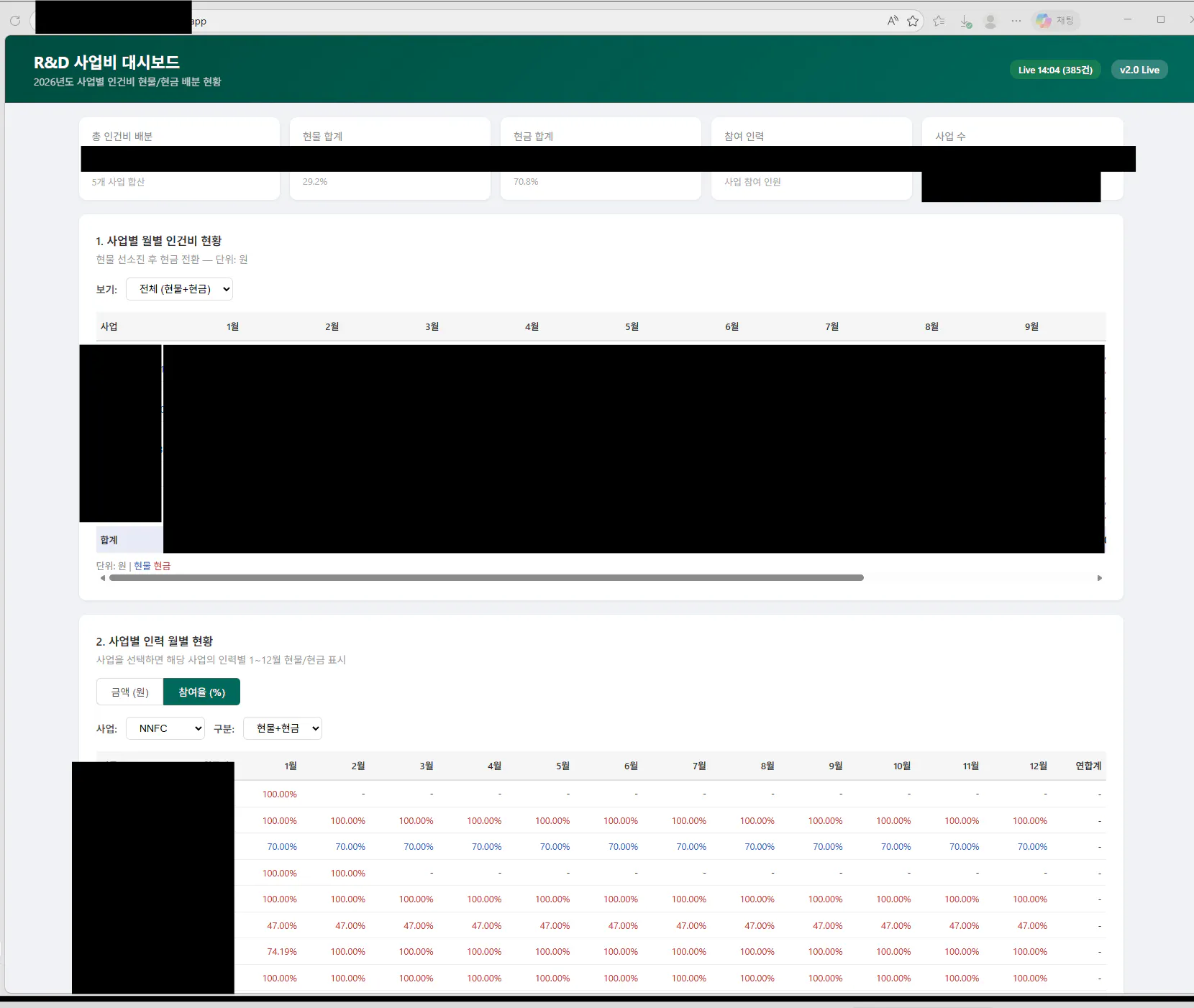The height and width of the screenshot is (1008, 1194).
Task: Click the 현물 legend label
Action: tap(142, 566)
